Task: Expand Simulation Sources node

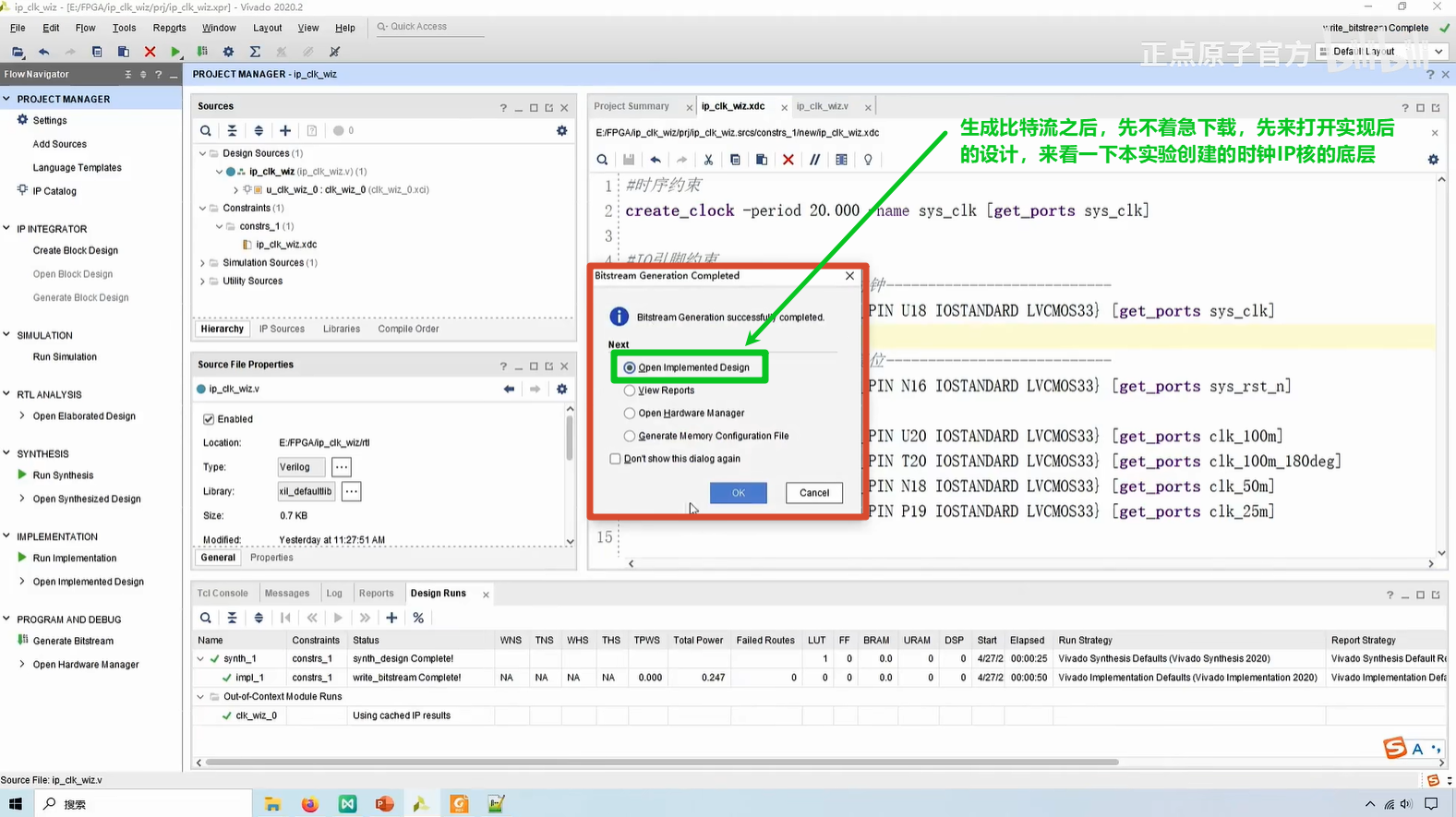Action: coord(203,263)
